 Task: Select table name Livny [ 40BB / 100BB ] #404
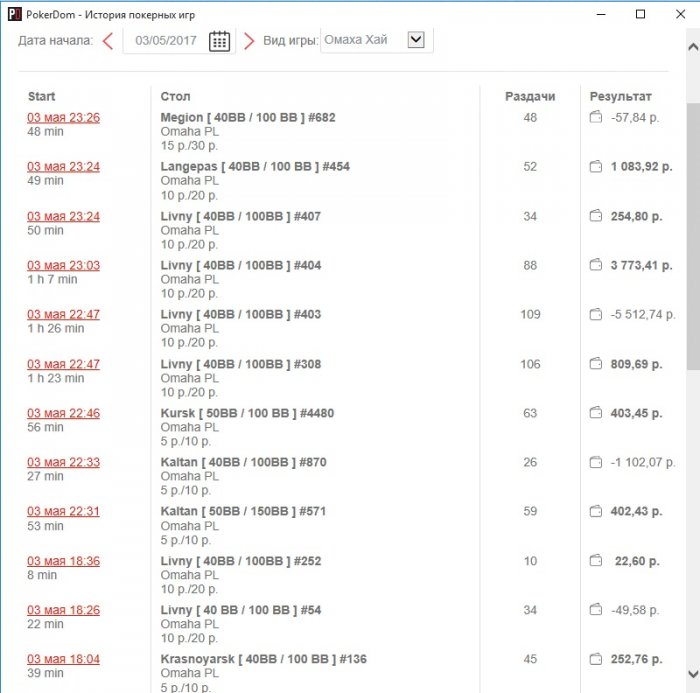pos(241,265)
